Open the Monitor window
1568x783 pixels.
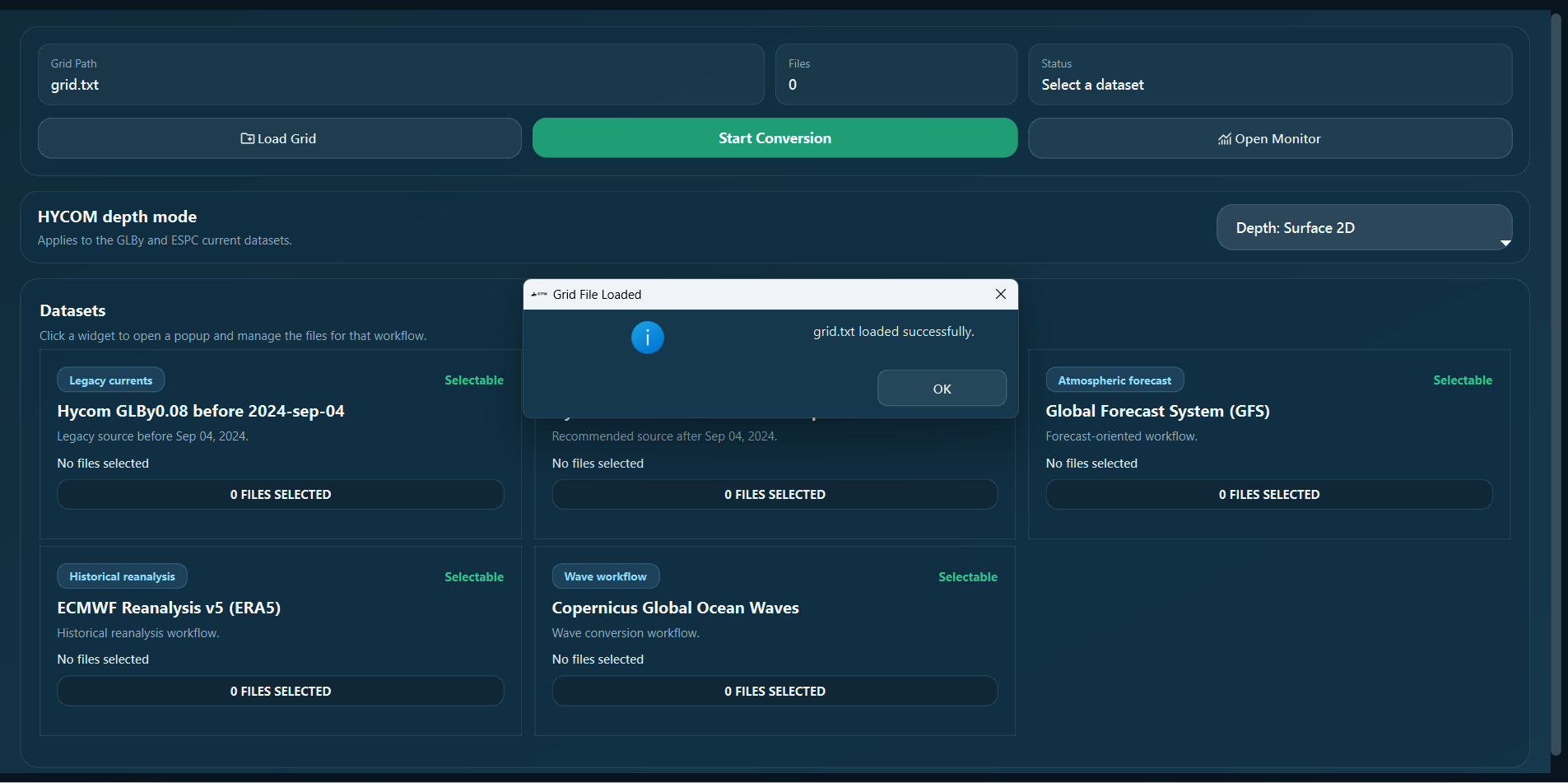(x=1270, y=138)
